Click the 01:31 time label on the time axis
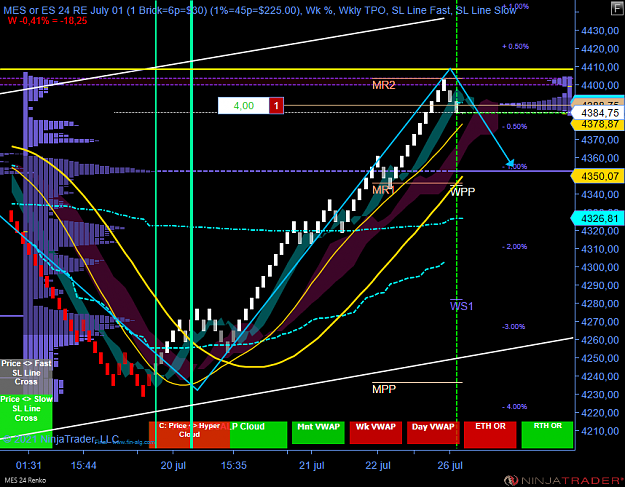Screen dimensions: 625x487 [28, 465]
